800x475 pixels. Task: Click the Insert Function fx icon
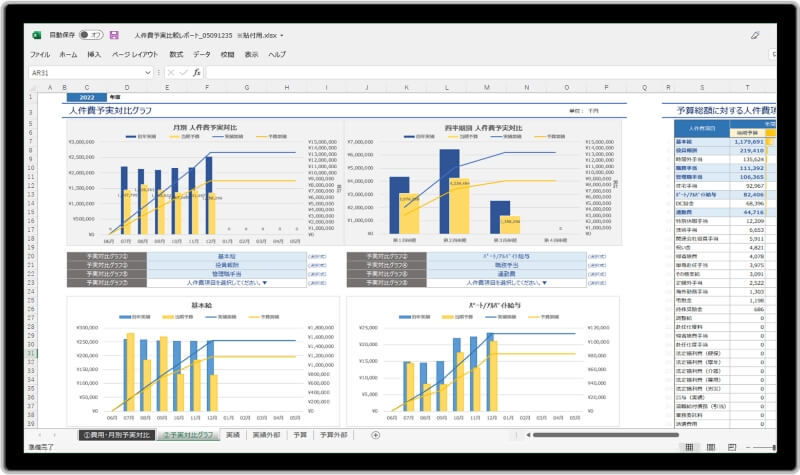197,72
